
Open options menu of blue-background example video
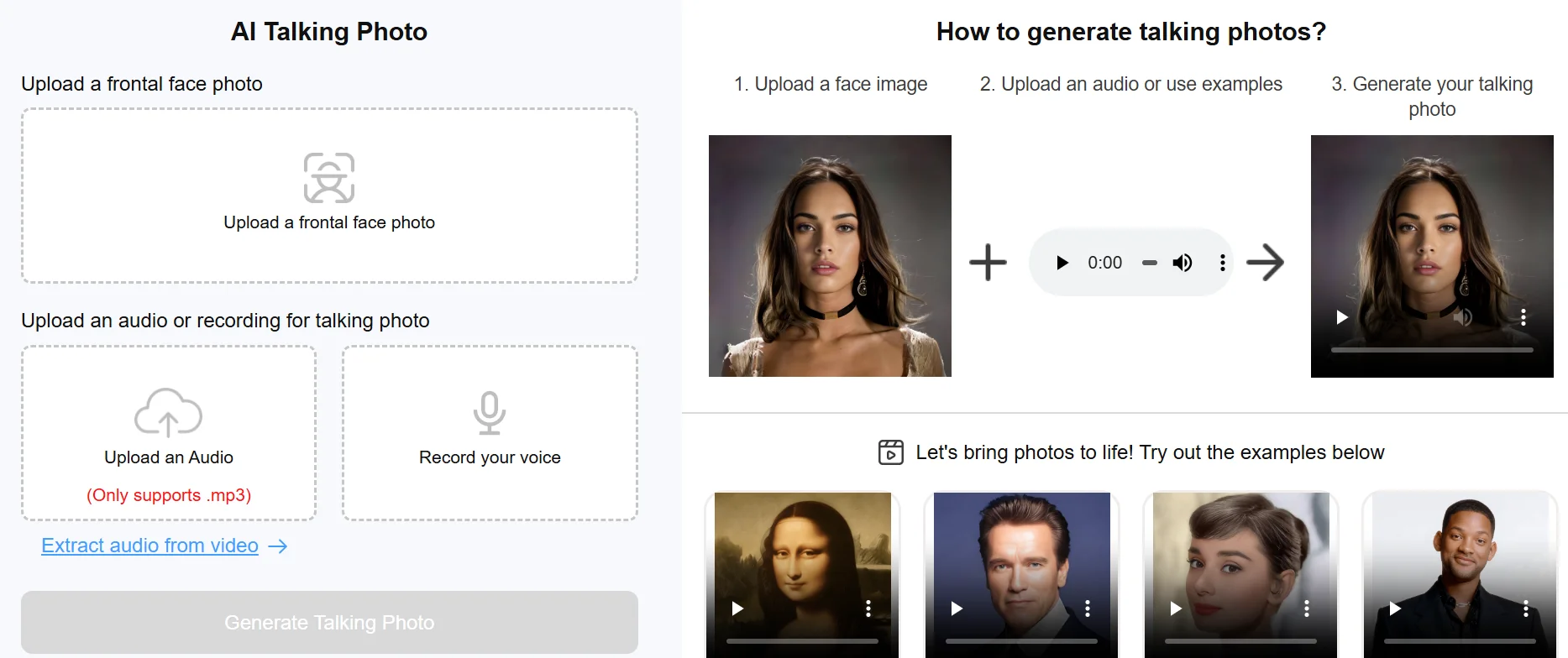[1087, 608]
